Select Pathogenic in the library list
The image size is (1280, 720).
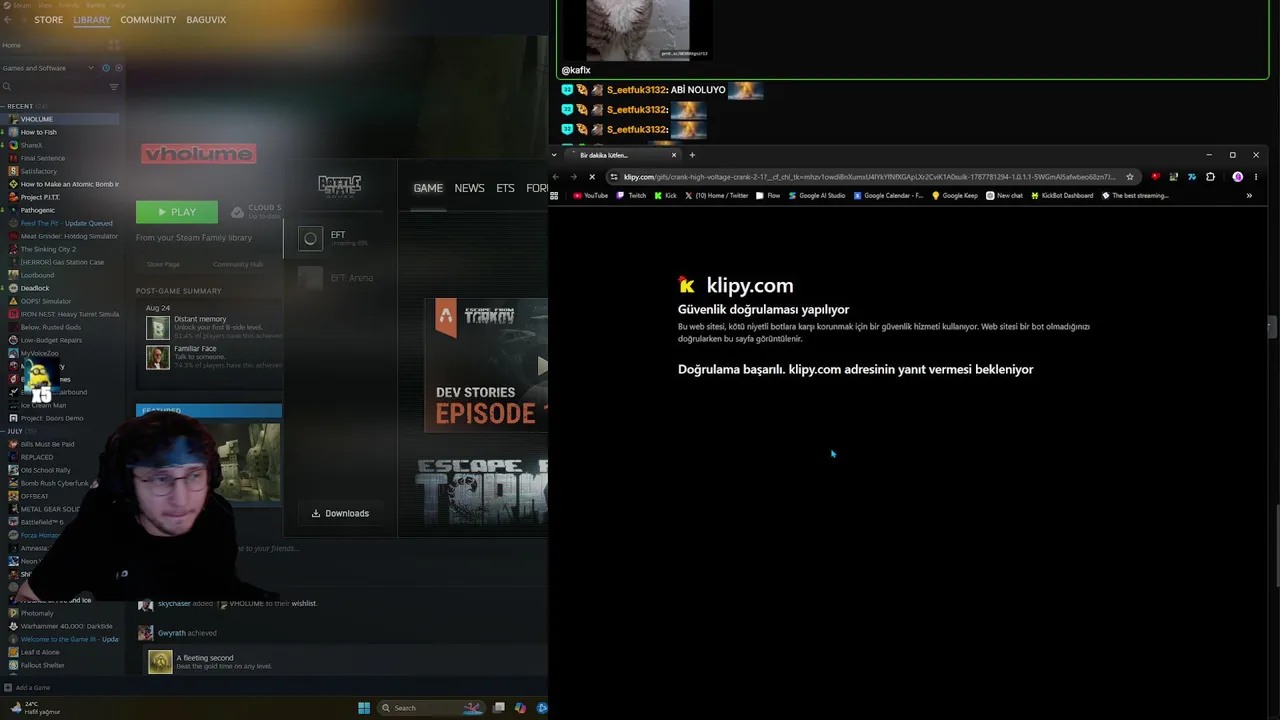(38, 210)
